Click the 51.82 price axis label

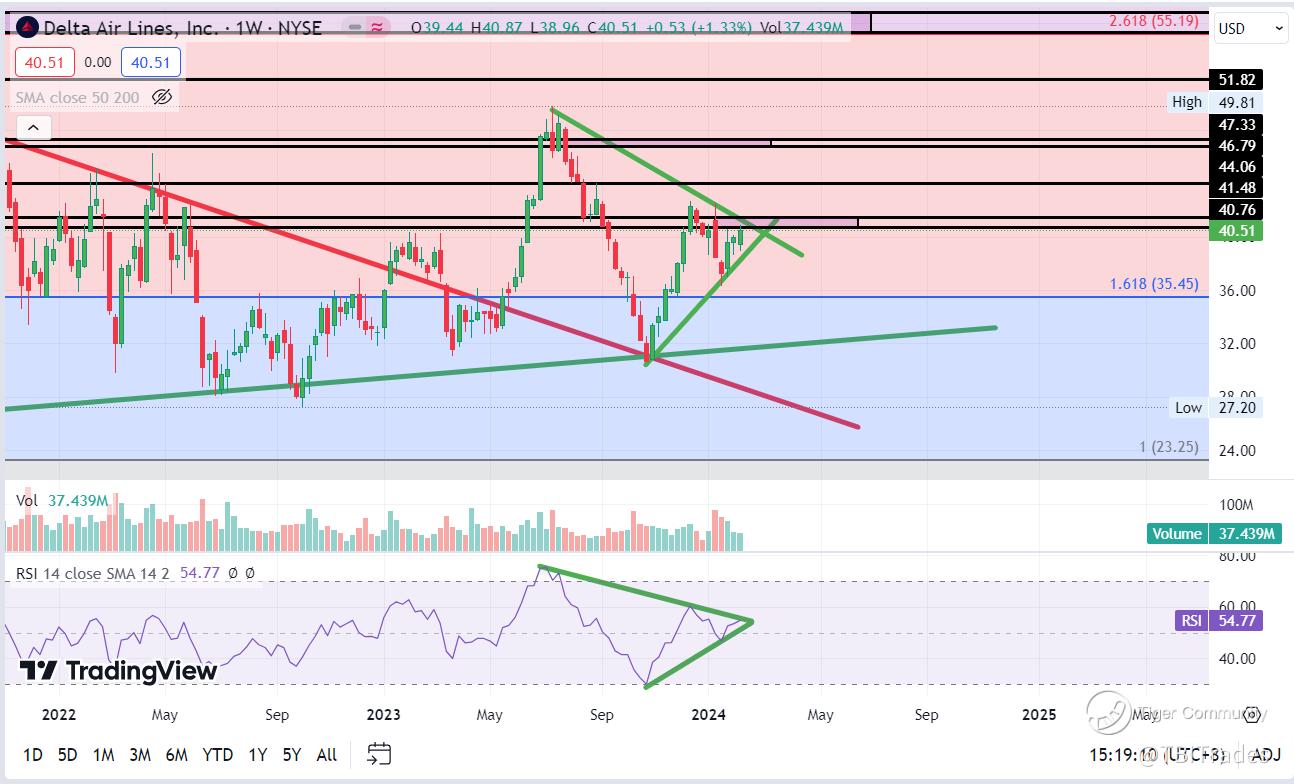pos(1235,80)
